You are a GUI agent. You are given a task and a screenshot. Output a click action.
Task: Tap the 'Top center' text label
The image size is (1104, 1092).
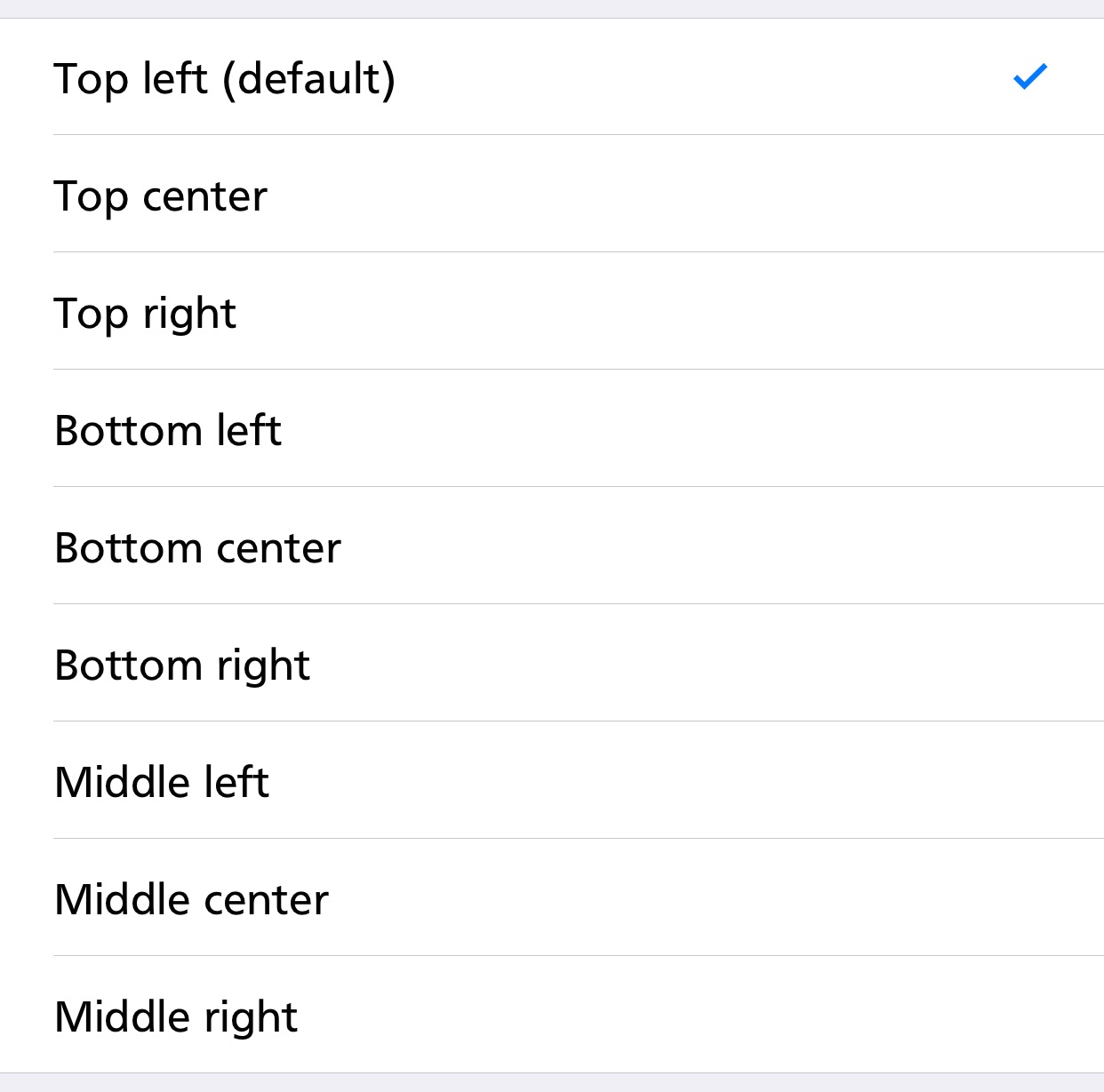161,197
